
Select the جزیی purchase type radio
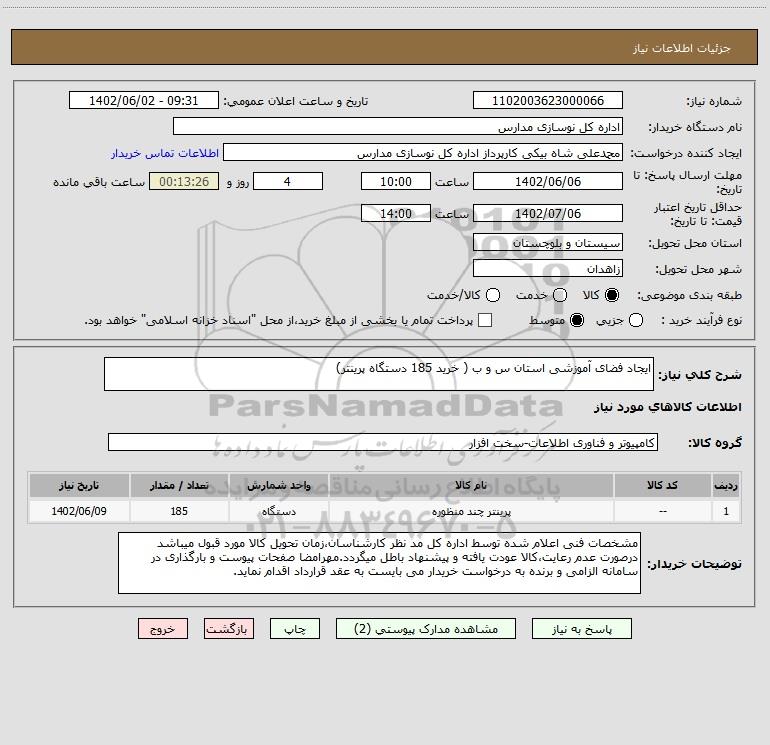point(636,320)
